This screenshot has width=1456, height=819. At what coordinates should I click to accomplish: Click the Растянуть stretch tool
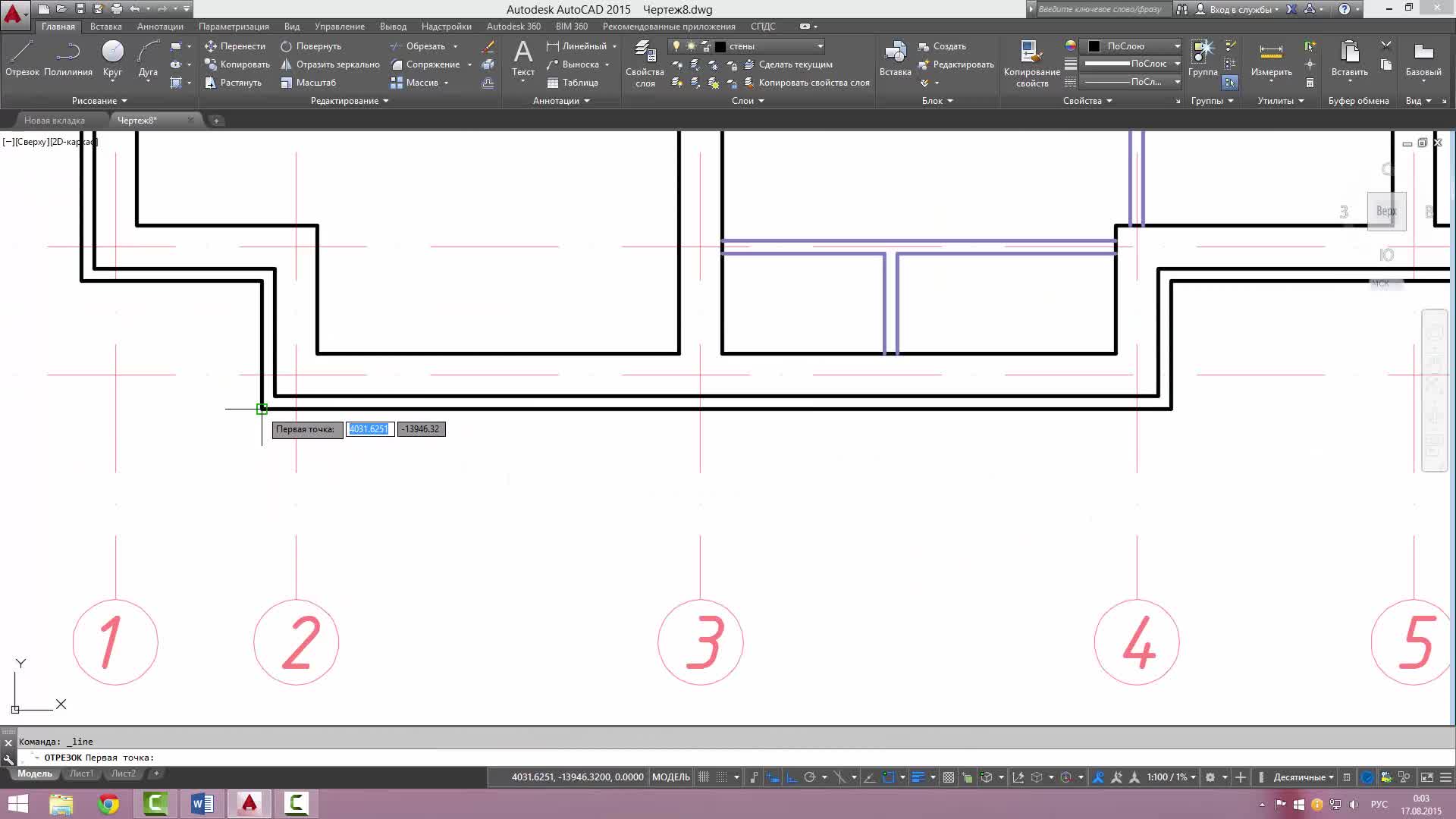point(233,83)
